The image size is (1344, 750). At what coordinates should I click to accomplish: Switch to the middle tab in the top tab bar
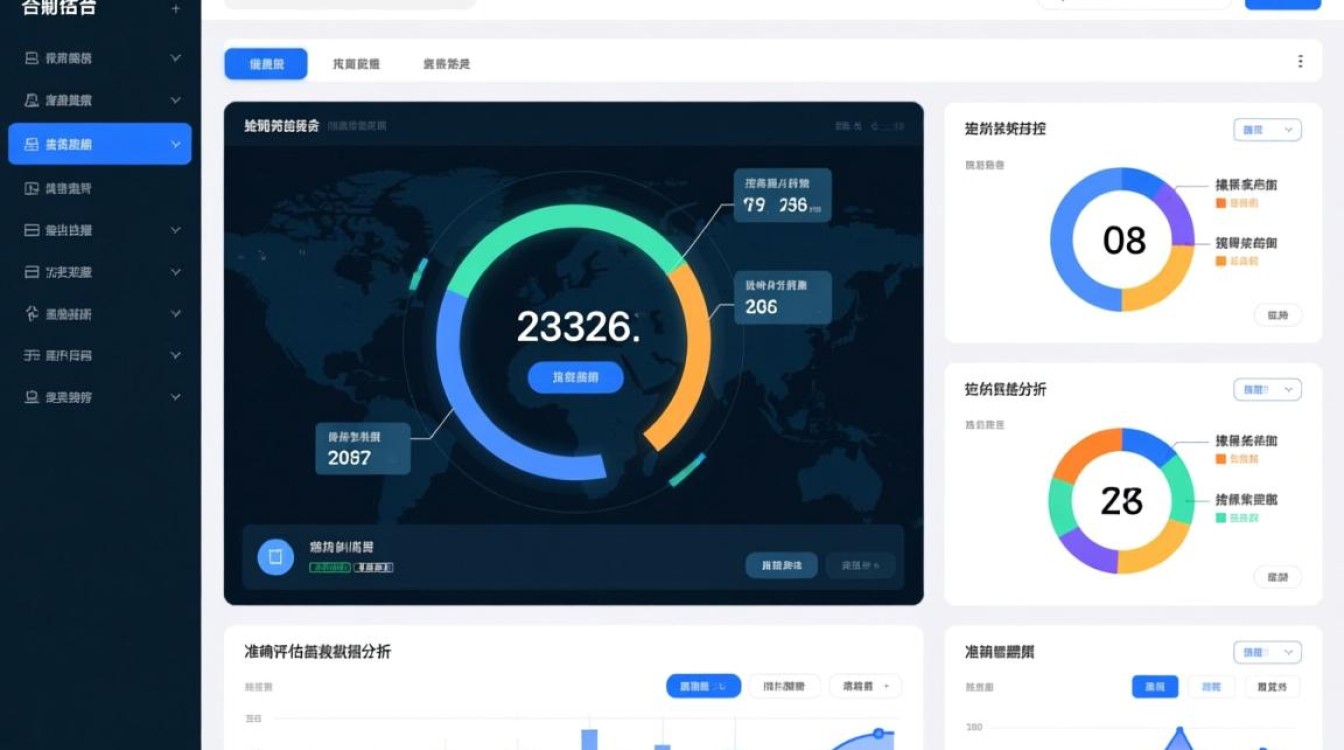pos(356,64)
